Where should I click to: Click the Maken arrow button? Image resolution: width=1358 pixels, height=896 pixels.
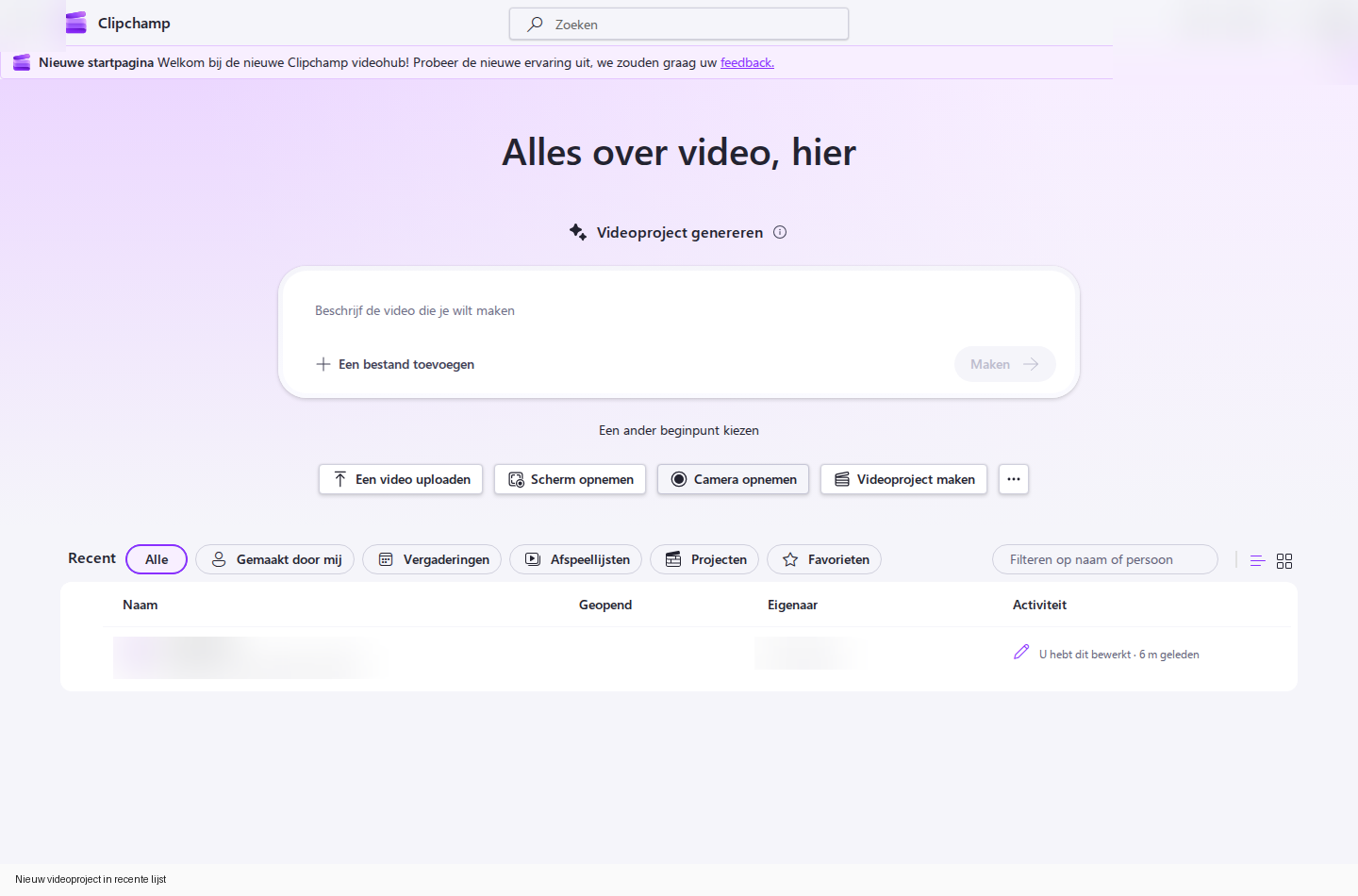1005,364
